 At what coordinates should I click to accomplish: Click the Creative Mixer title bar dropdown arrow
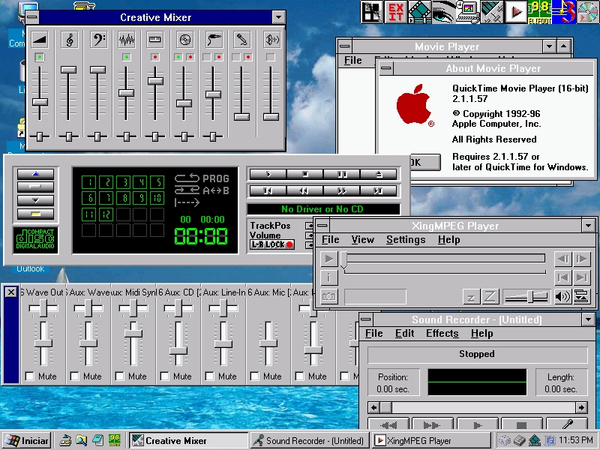pos(278,17)
